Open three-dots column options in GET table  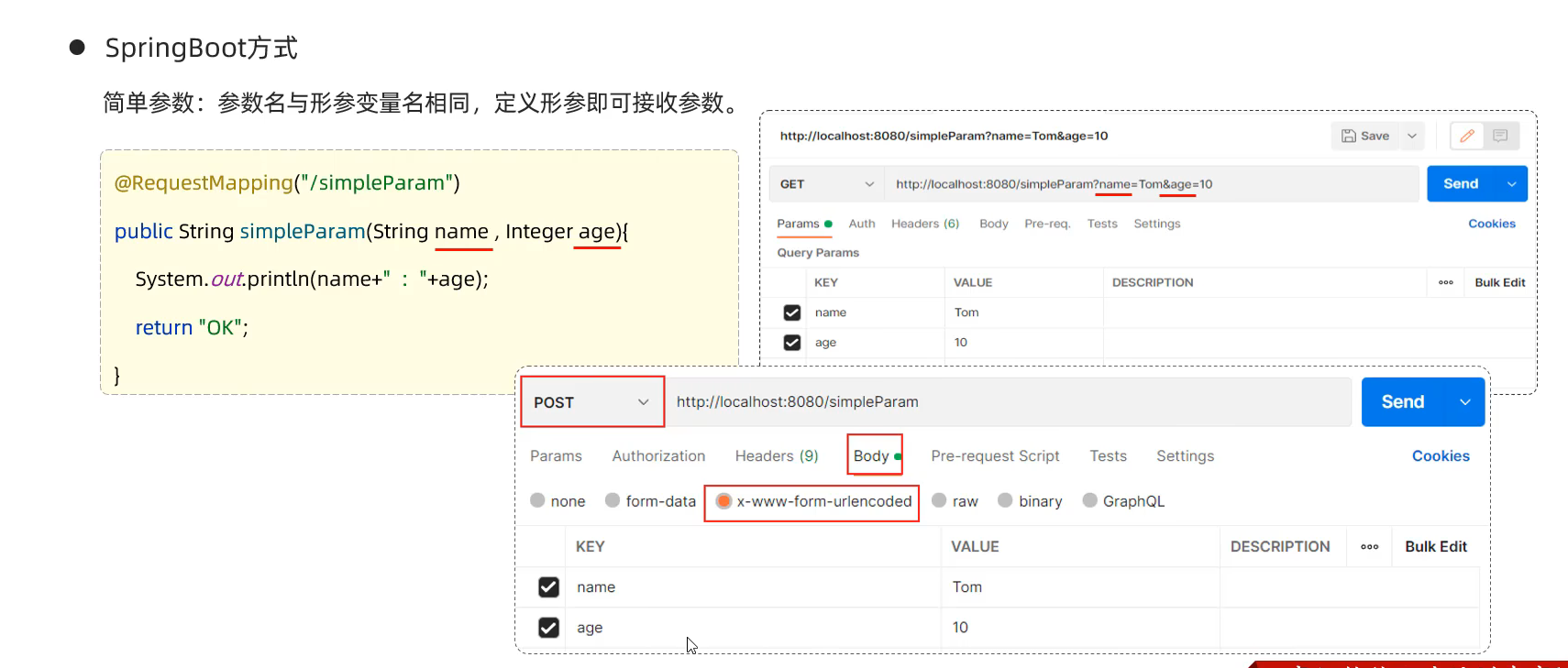pos(1445,282)
